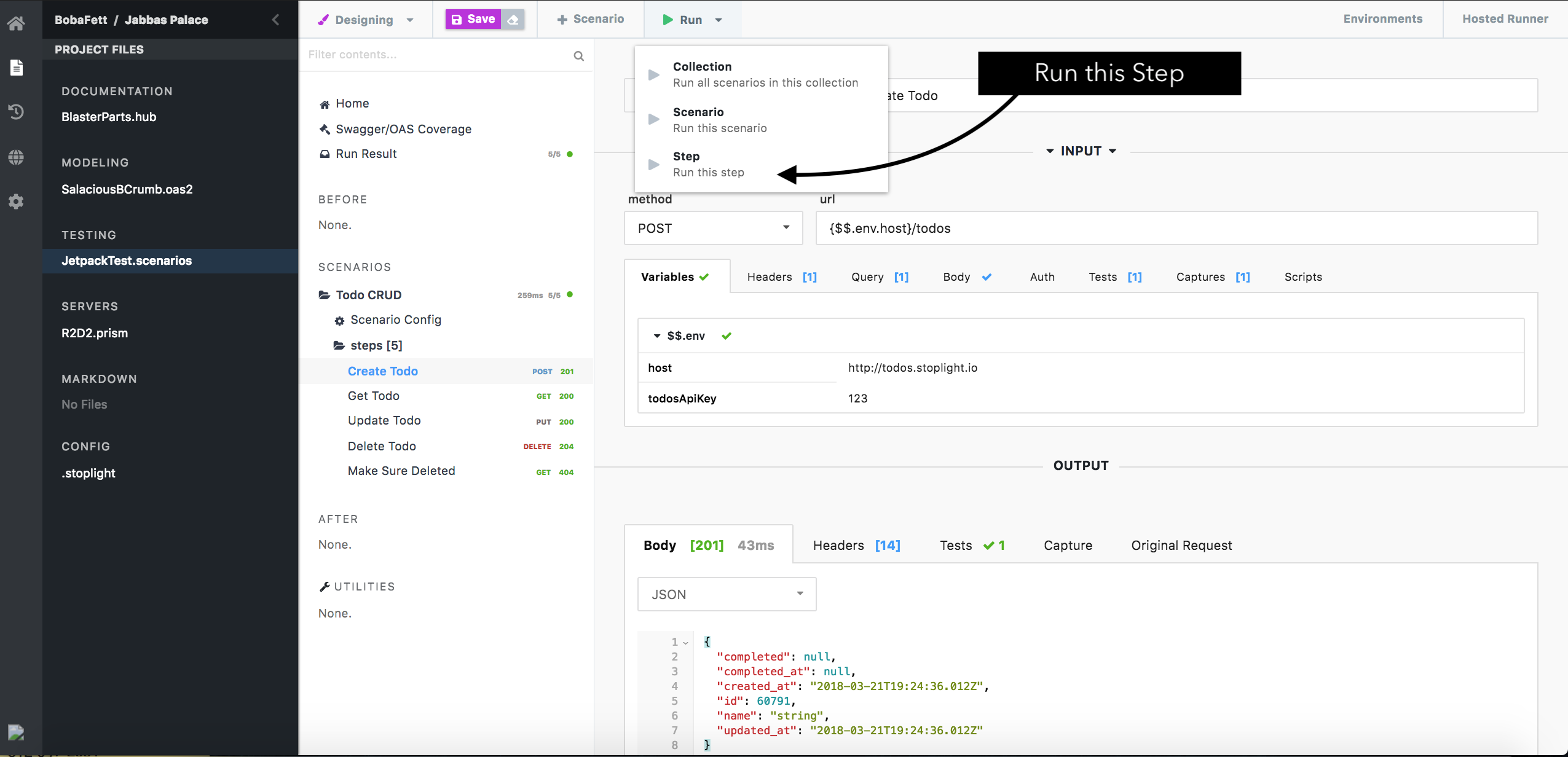The height and width of the screenshot is (757, 1568).
Task: Open the JSON format dropdown
Action: coord(727,594)
